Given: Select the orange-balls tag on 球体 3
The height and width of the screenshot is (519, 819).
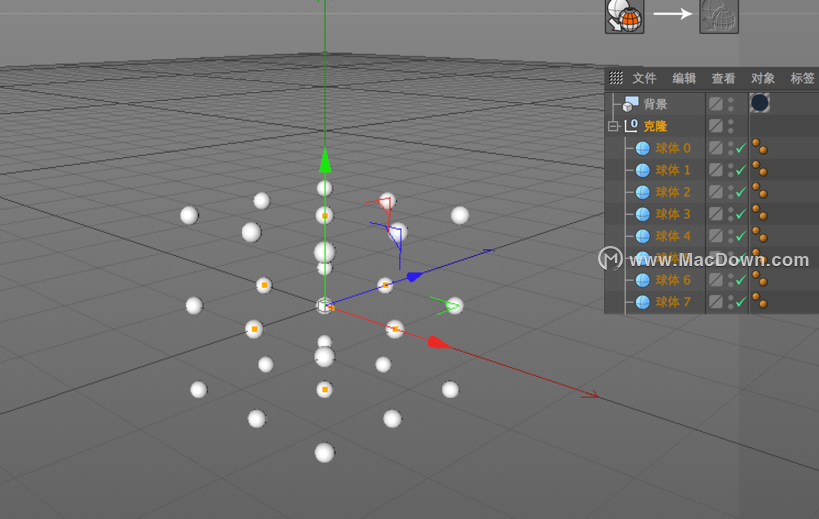Looking at the screenshot, I should (759, 213).
